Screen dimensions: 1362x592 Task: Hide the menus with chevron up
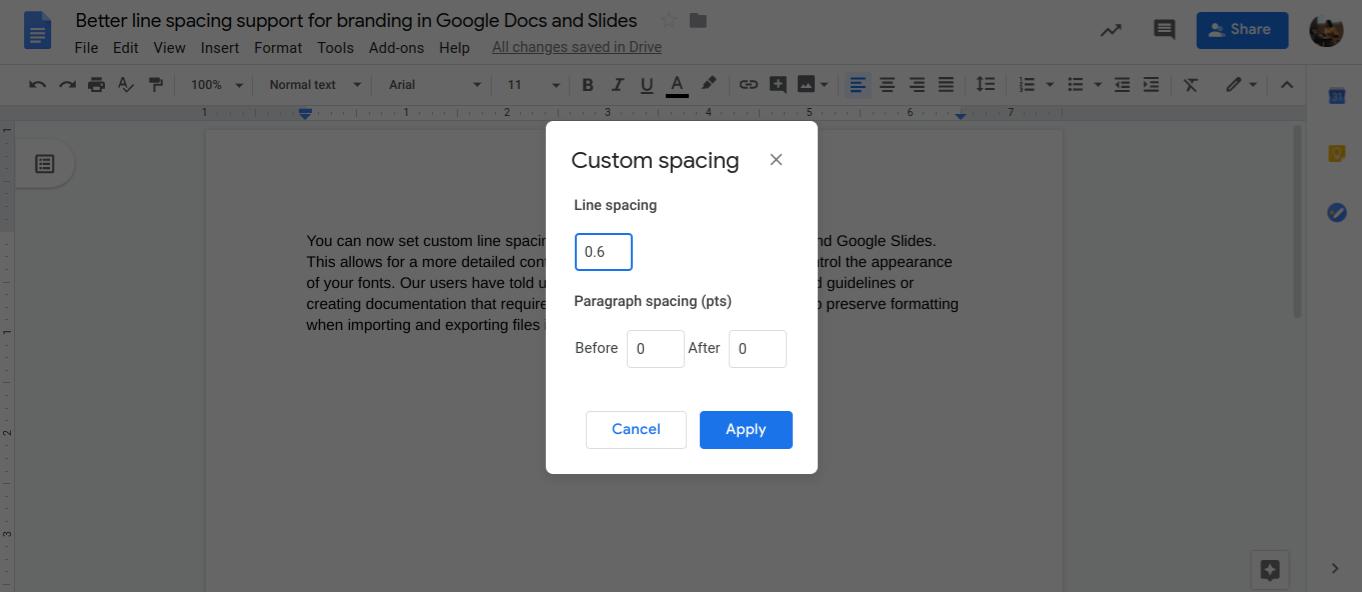[1287, 85]
